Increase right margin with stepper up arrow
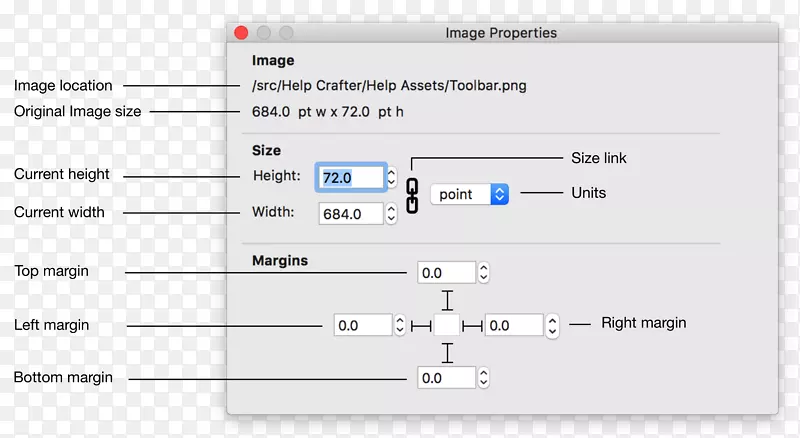The height and width of the screenshot is (438, 800). 552,320
